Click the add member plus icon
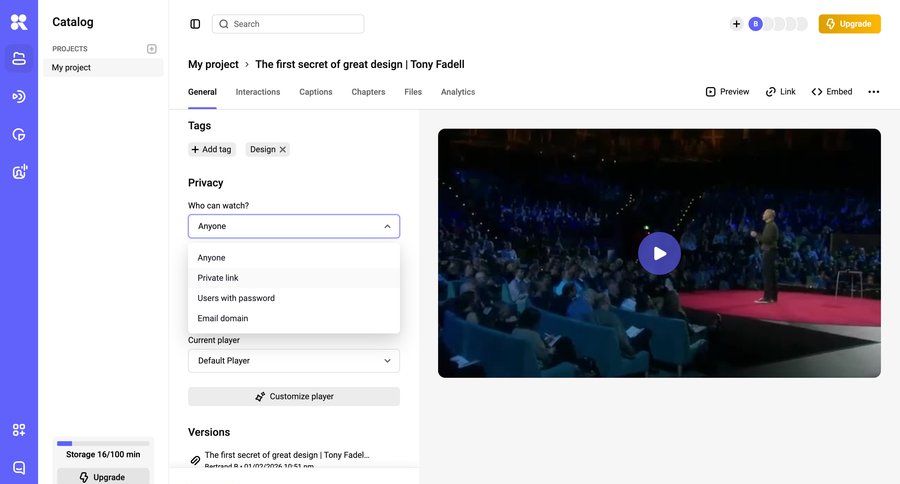This screenshot has height=484, width=900. 736,24
